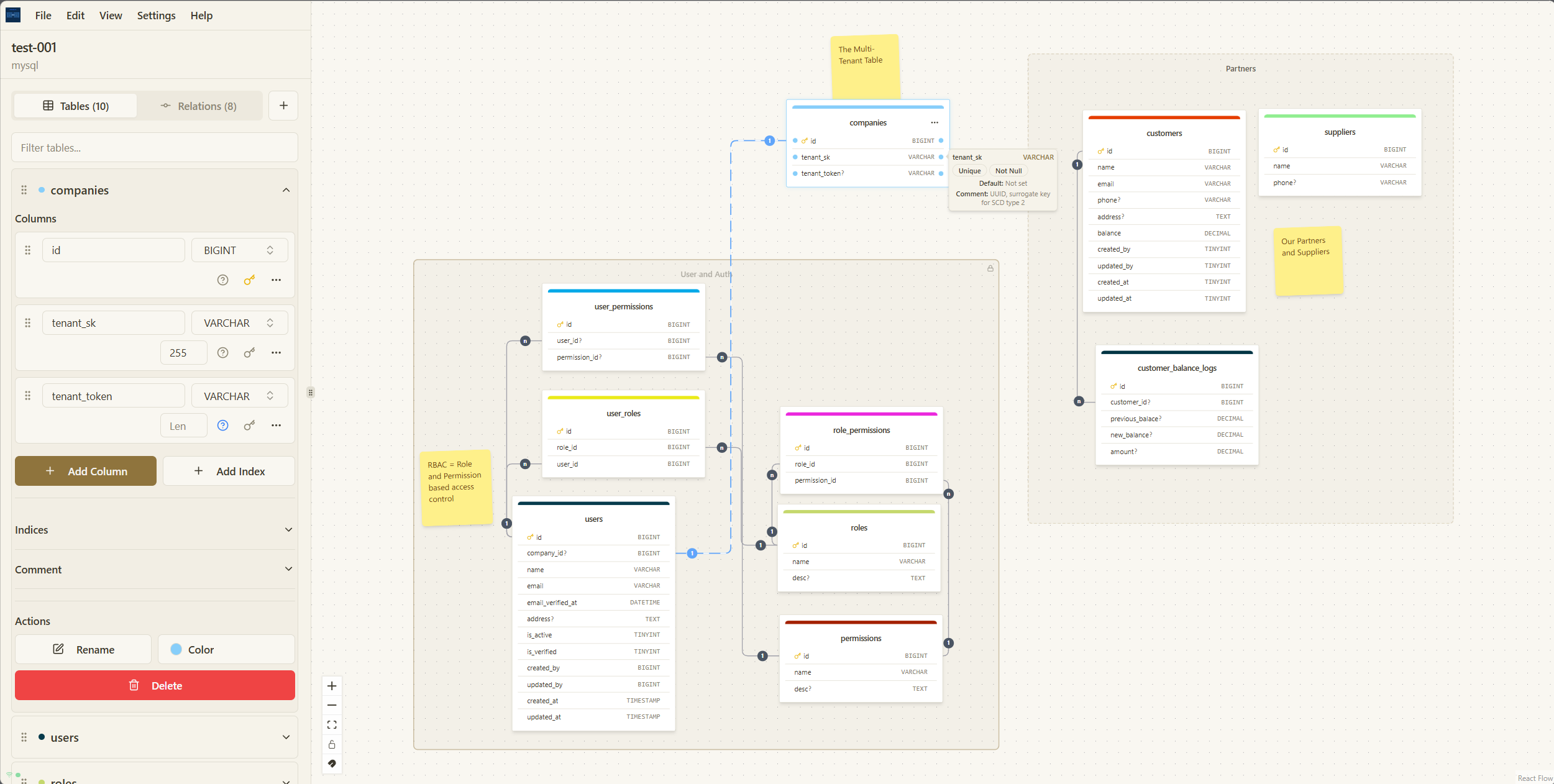The image size is (1554, 784).
Task: Switch to the Relations (8) tab
Action: coord(199,106)
